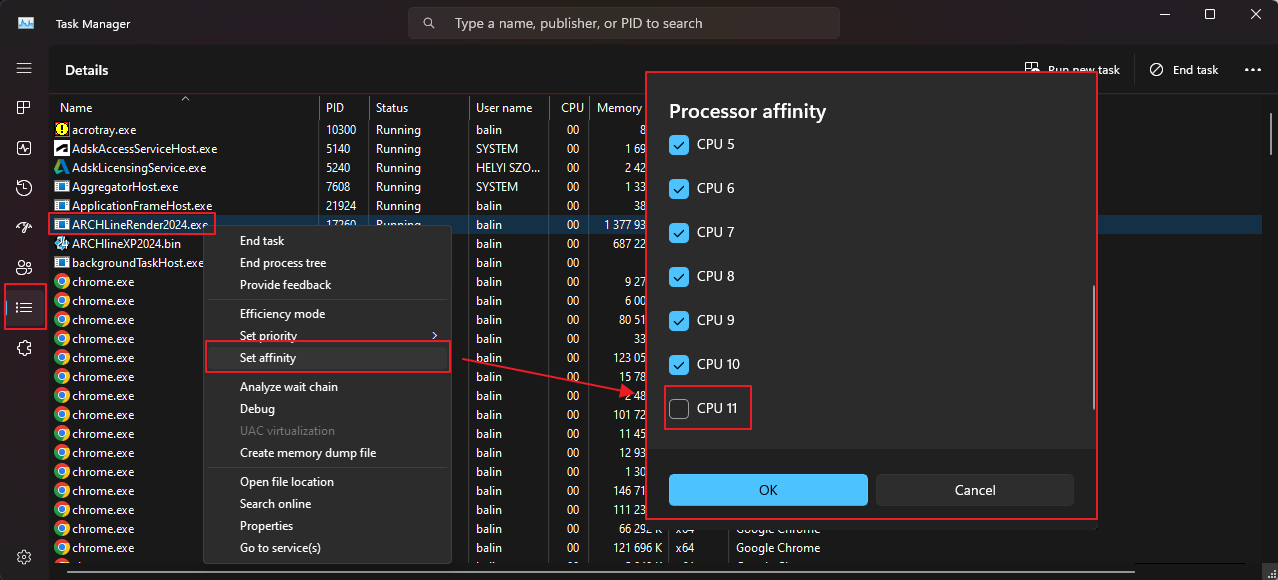The height and width of the screenshot is (580, 1278).
Task: Open the Performance page icon
Action: tap(24, 148)
